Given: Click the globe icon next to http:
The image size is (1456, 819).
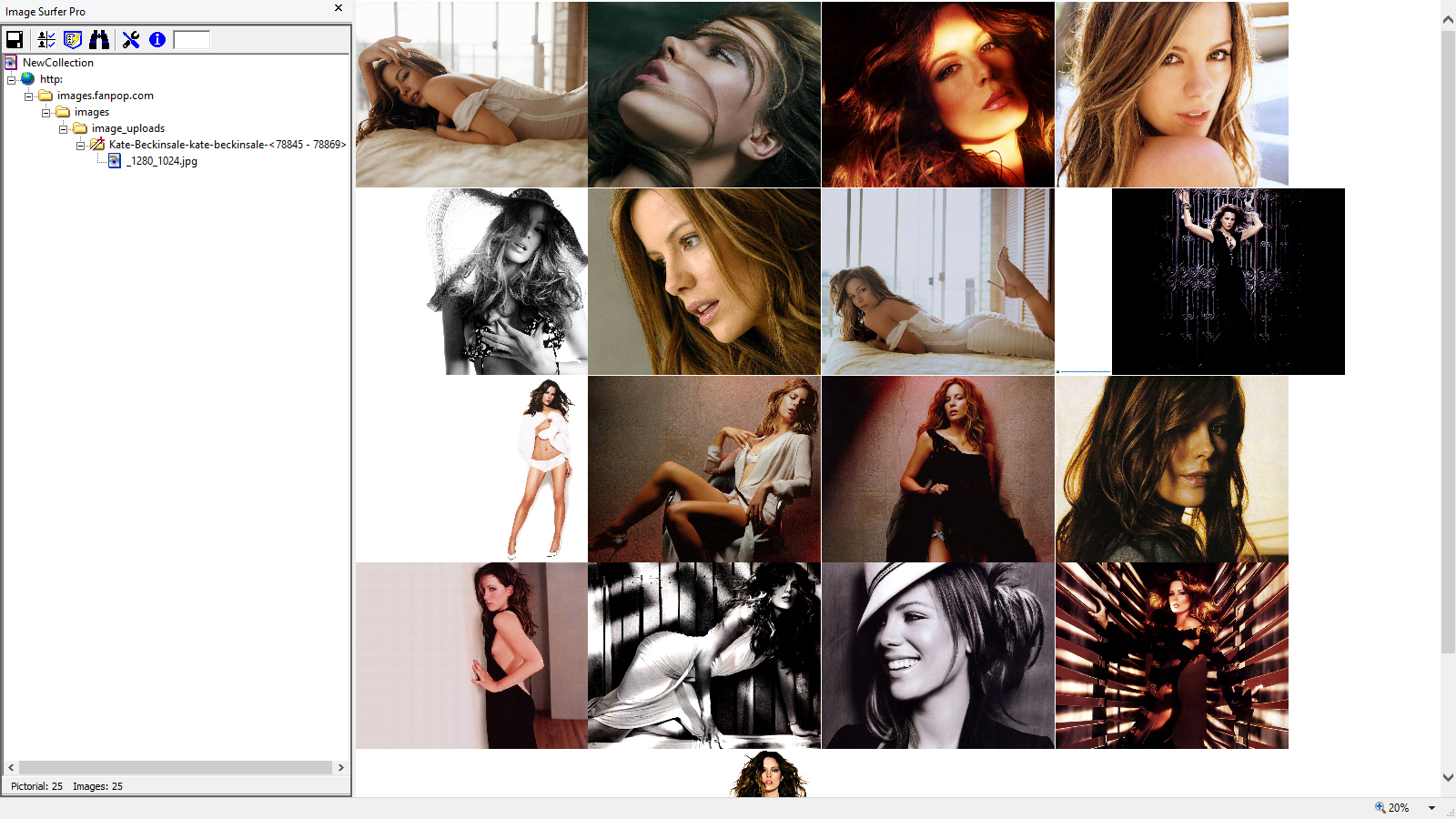Looking at the screenshot, I should point(28,79).
